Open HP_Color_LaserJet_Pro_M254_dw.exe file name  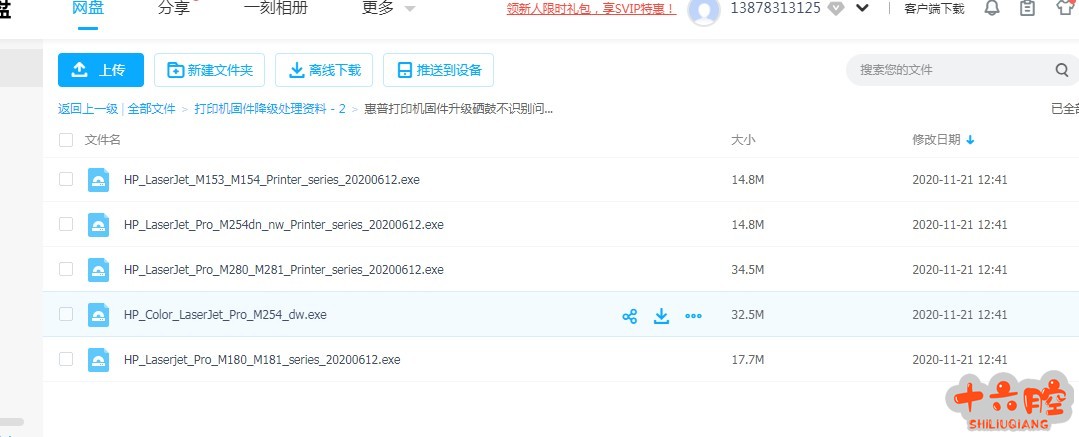225,315
